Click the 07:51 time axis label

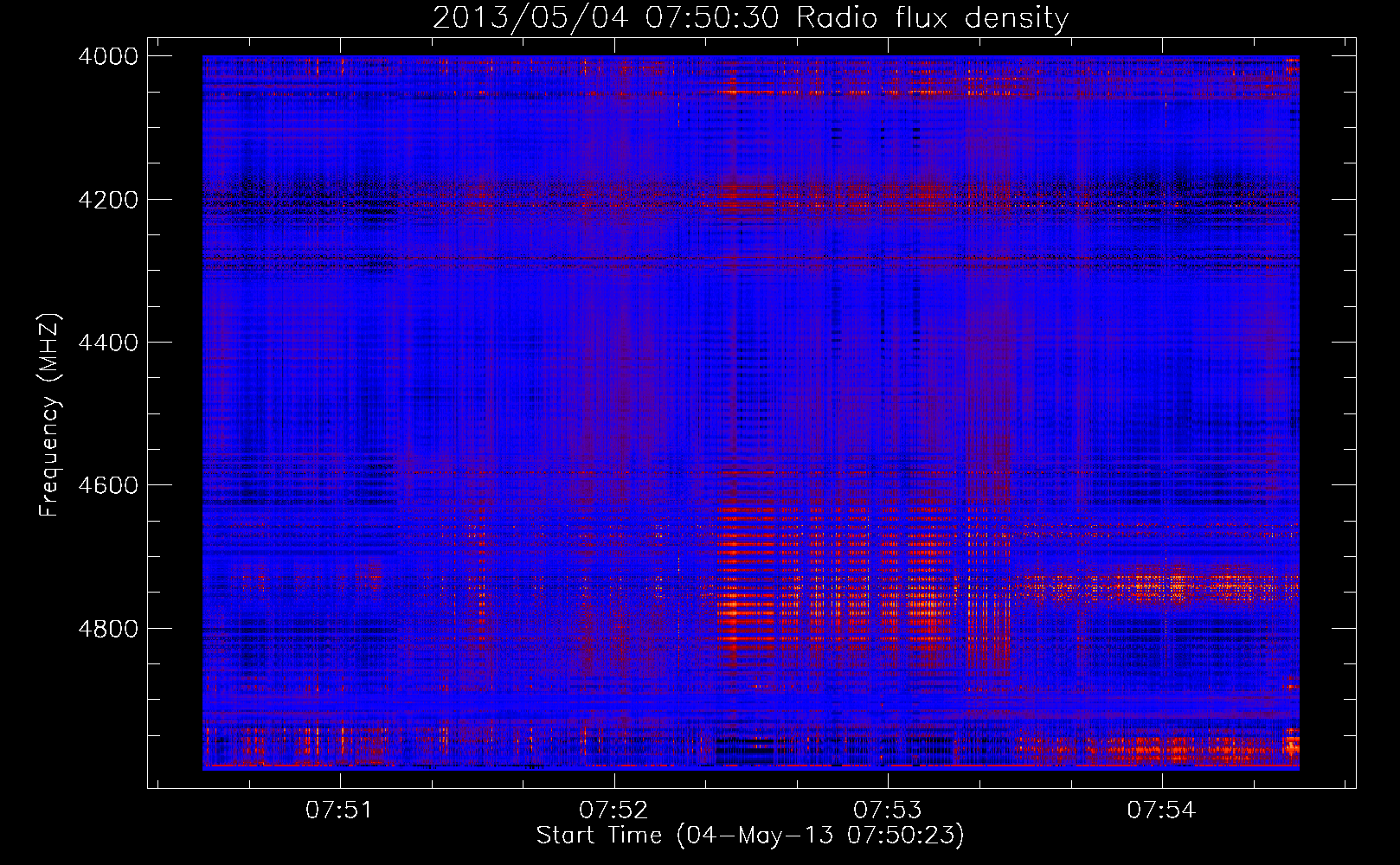340,811
